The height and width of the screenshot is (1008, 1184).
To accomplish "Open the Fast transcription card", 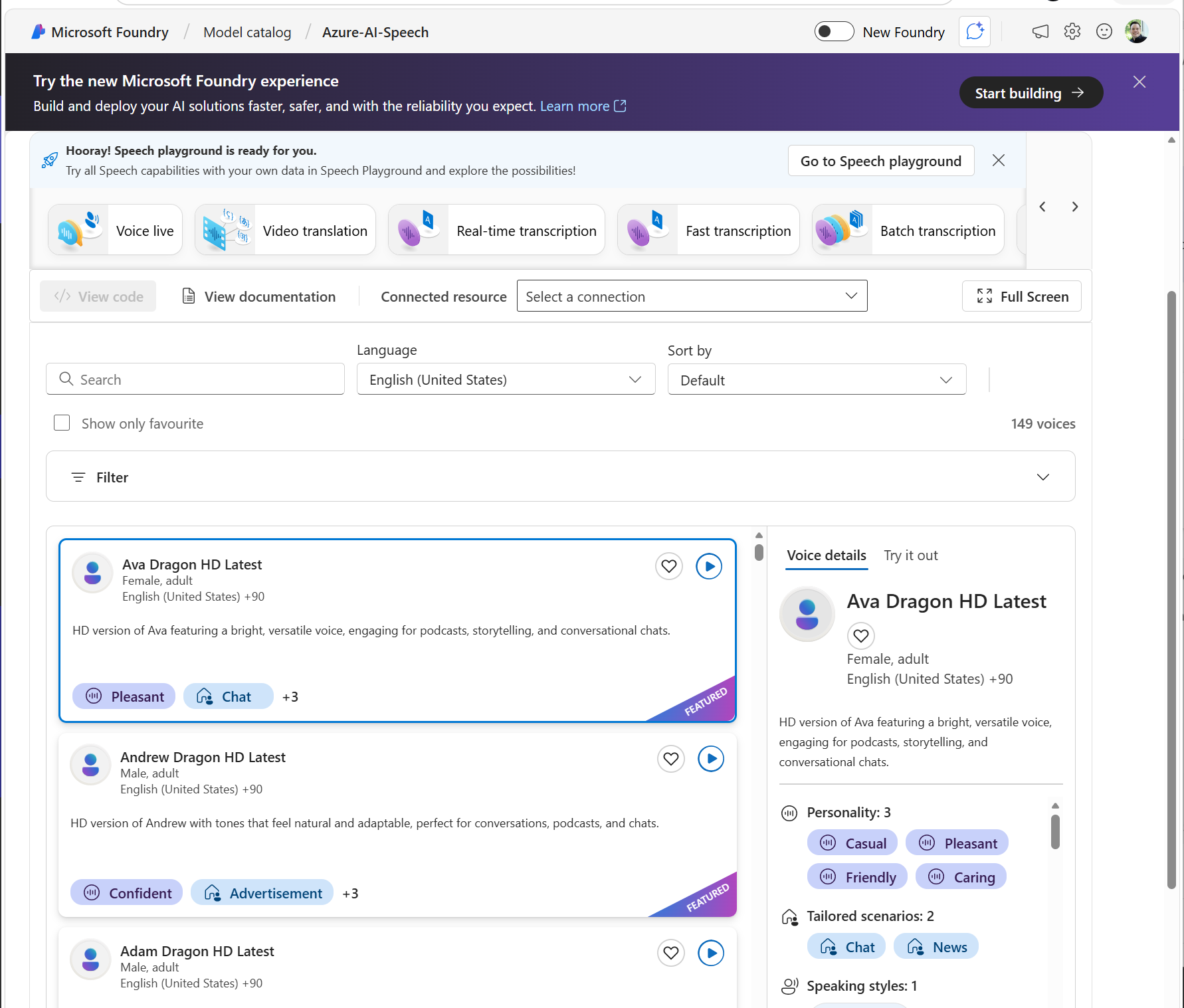I will 708,230.
